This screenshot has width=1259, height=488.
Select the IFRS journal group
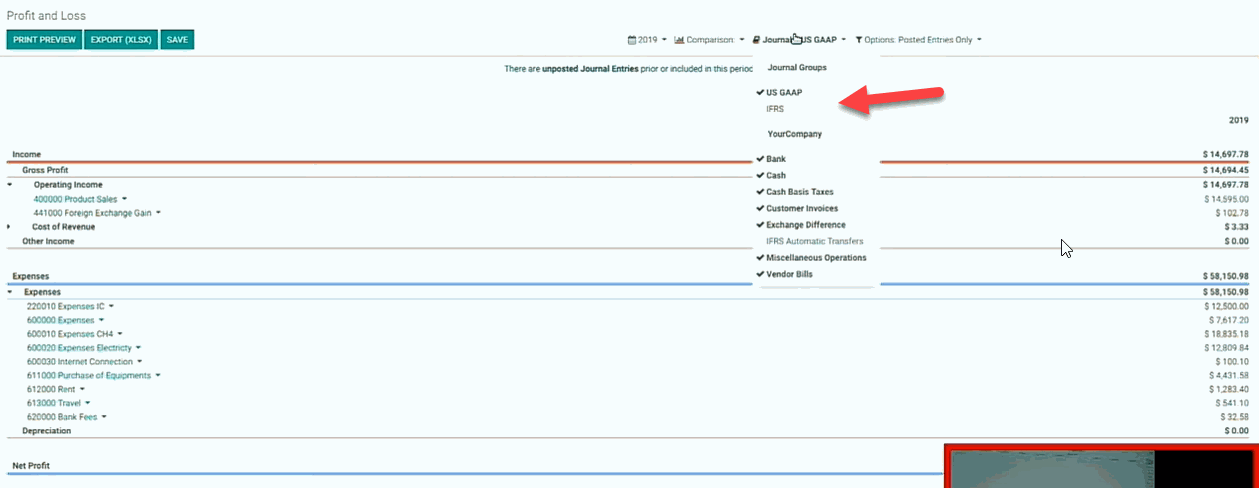(x=775, y=108)
